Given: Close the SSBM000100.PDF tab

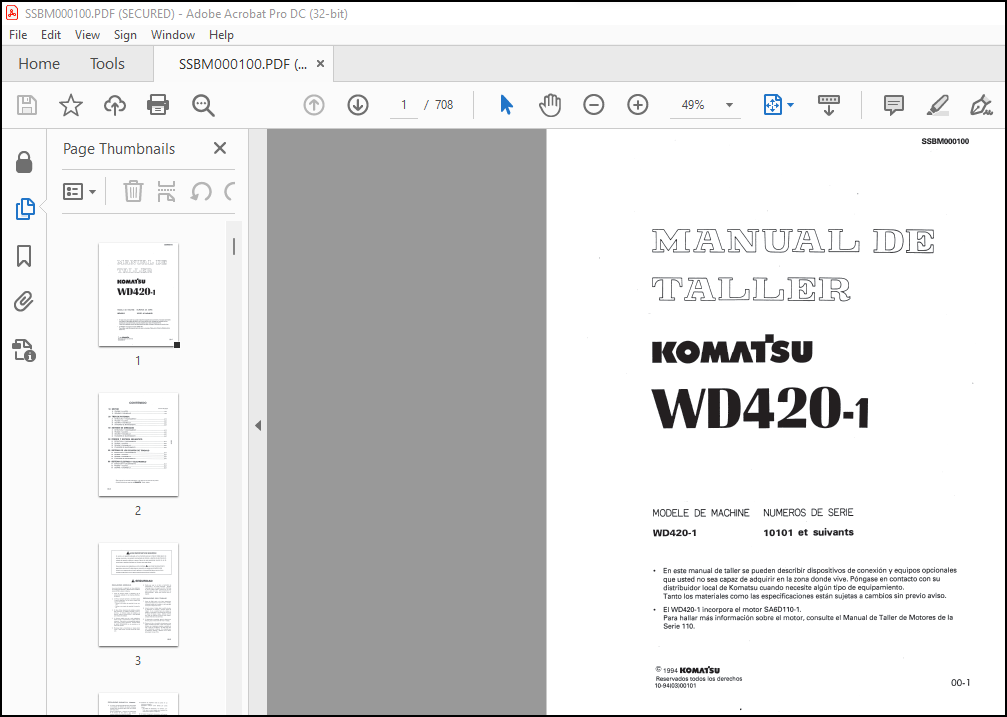Looking at the screenshot, I should [320, 64].
